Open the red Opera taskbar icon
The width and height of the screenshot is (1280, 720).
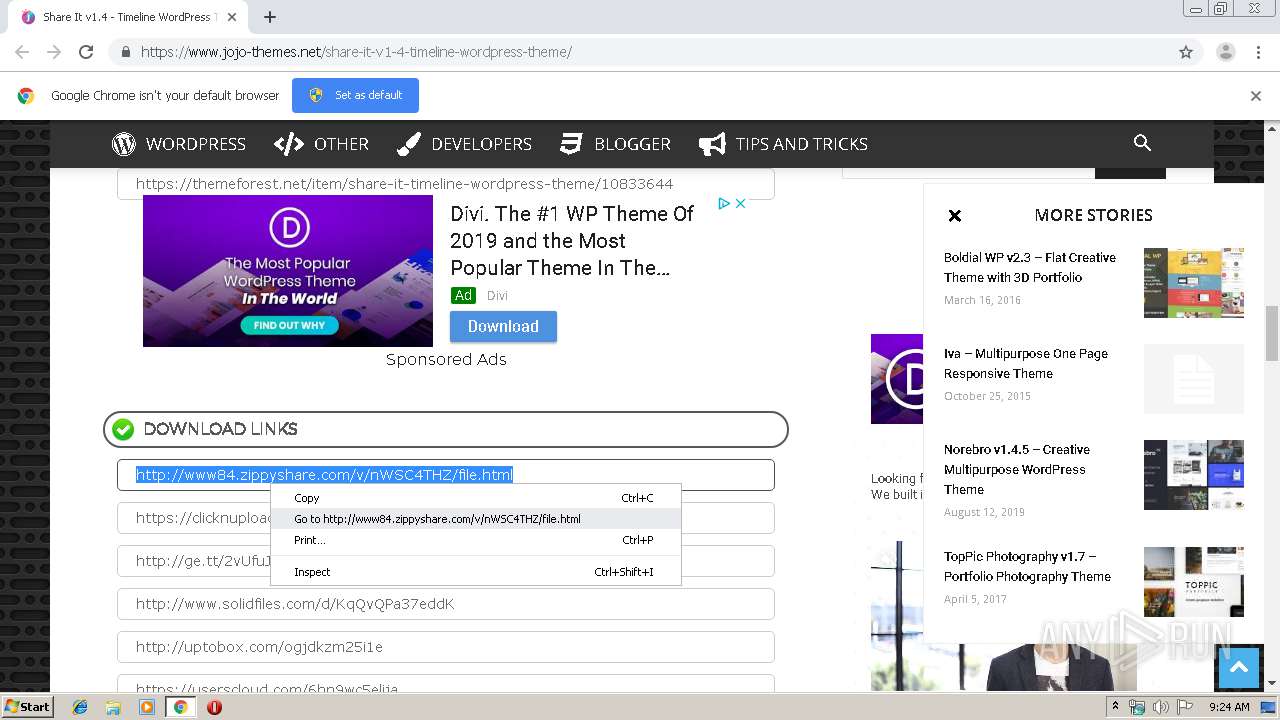coord(214,707)
